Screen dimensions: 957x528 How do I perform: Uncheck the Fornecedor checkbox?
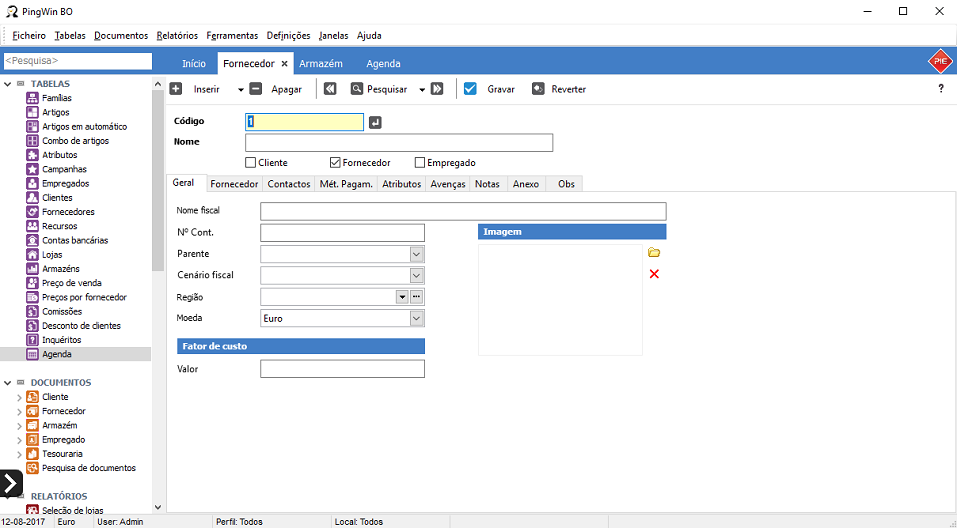(336, 163)
